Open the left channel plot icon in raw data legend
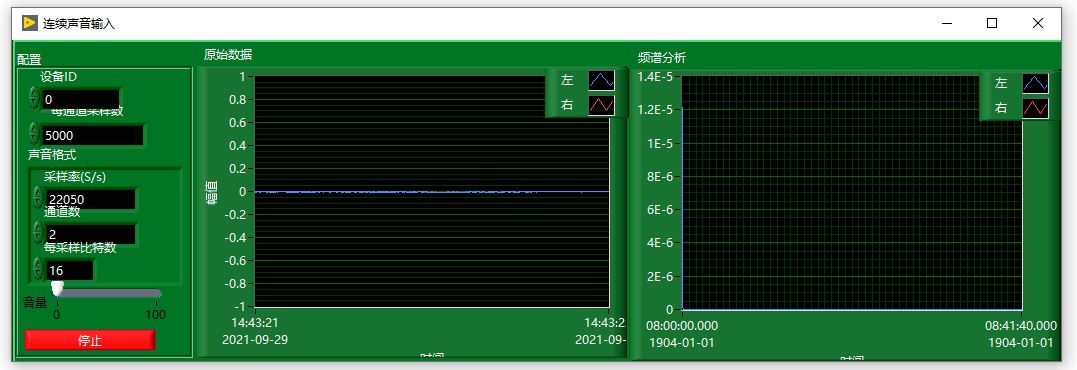The width and height of the screenshot is (1077, 370). click(601, 80)
